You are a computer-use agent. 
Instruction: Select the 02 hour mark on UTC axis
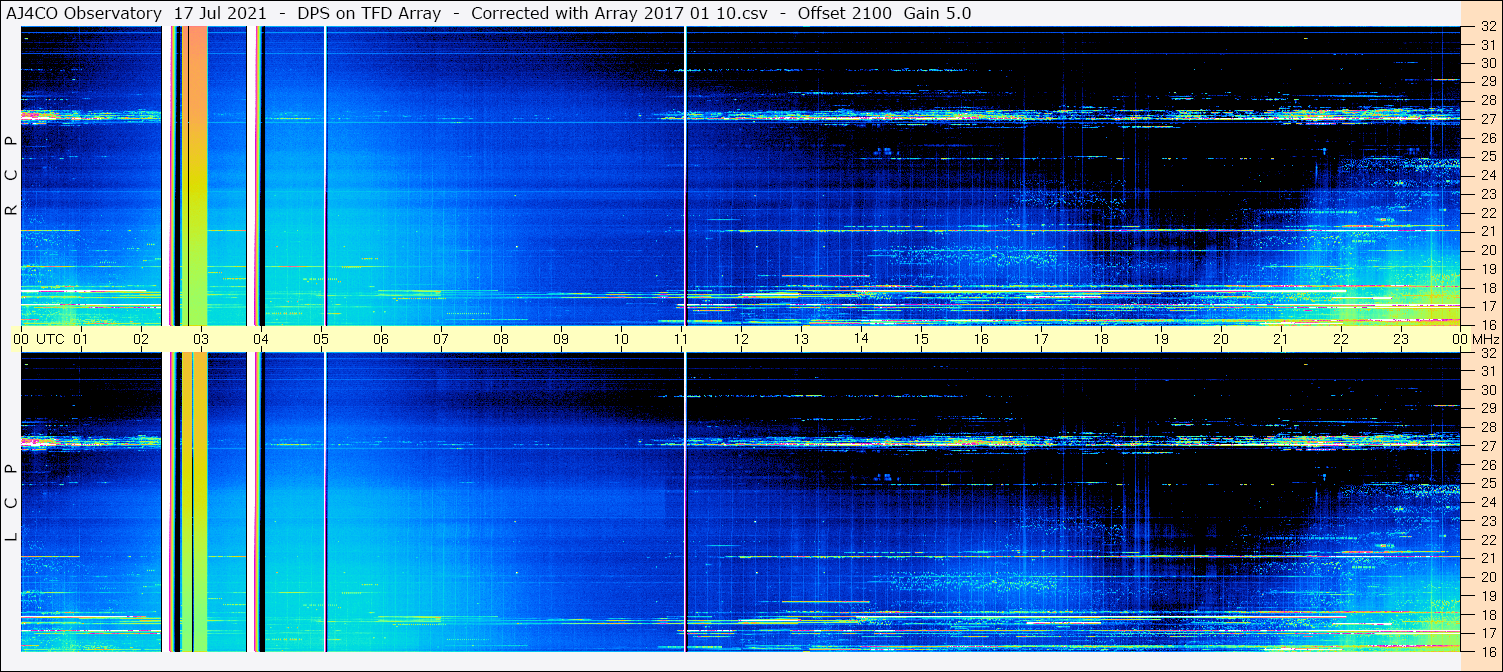click(141, 339)
